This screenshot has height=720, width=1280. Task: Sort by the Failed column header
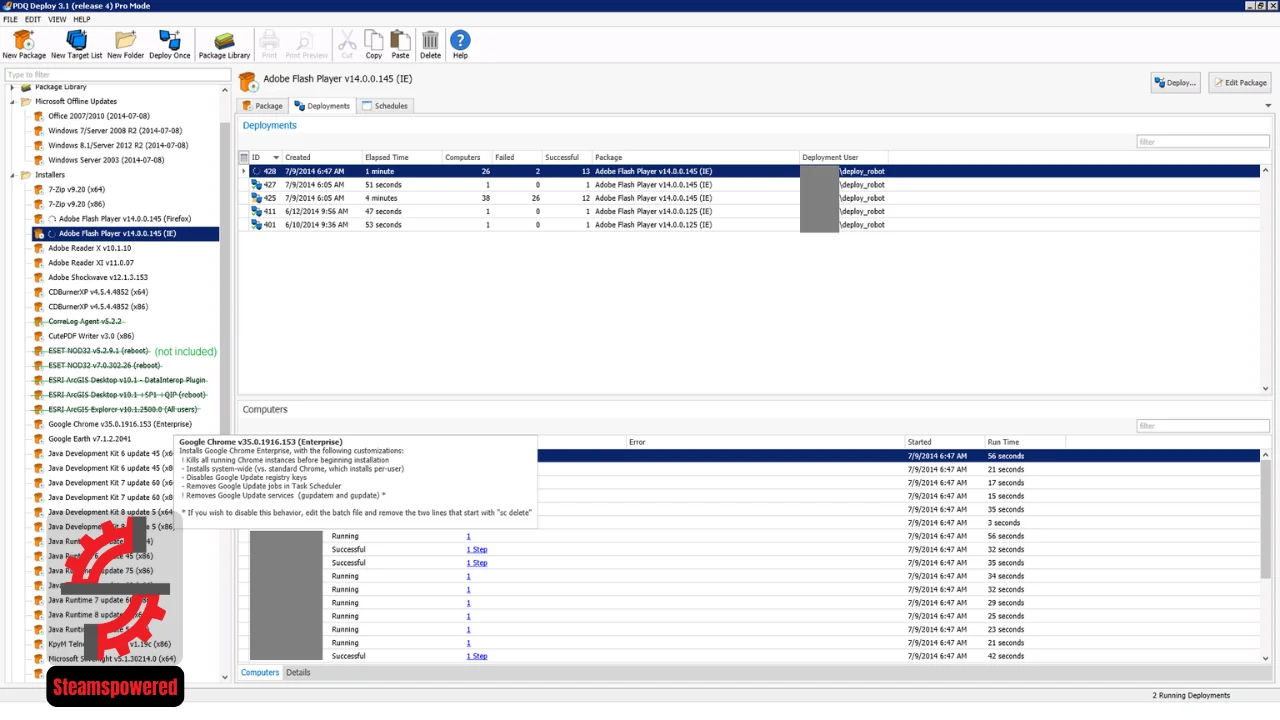tap(516, 157)
